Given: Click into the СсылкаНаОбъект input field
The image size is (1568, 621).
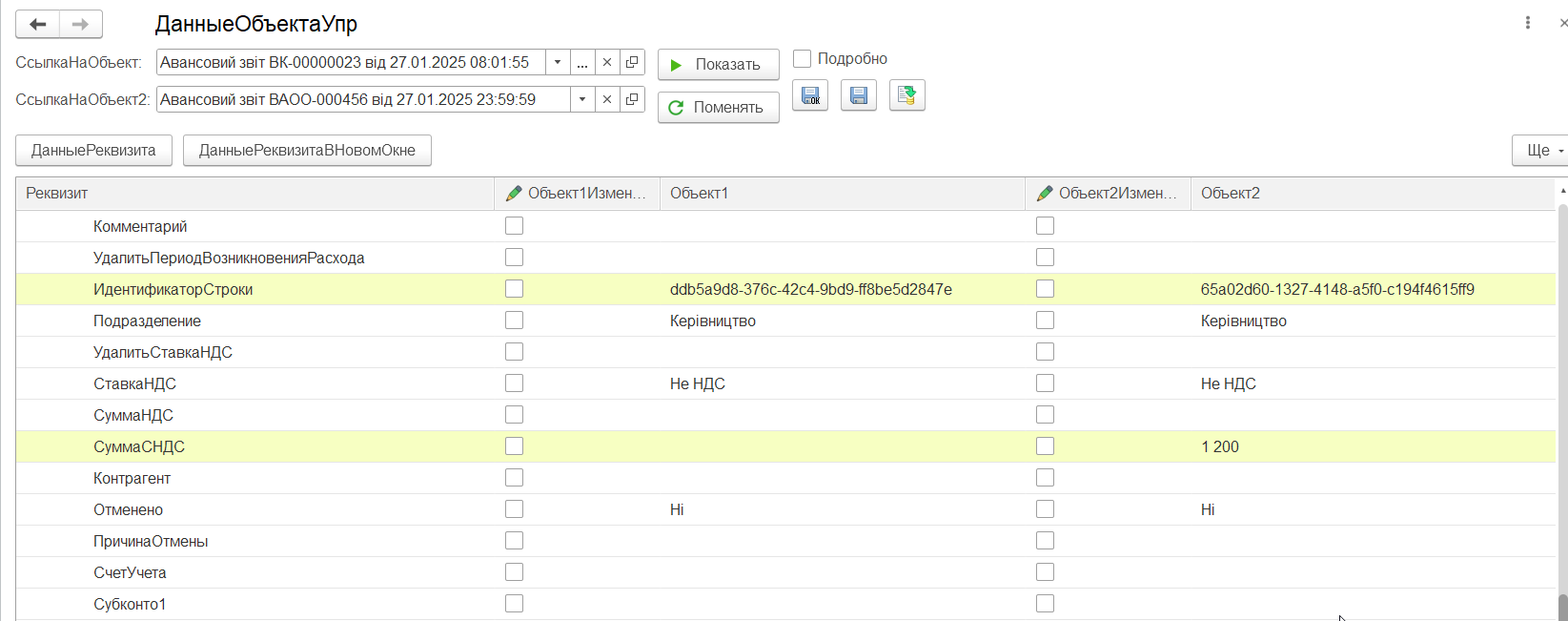Looking at the screenshot, I should (x=351, y=62).
